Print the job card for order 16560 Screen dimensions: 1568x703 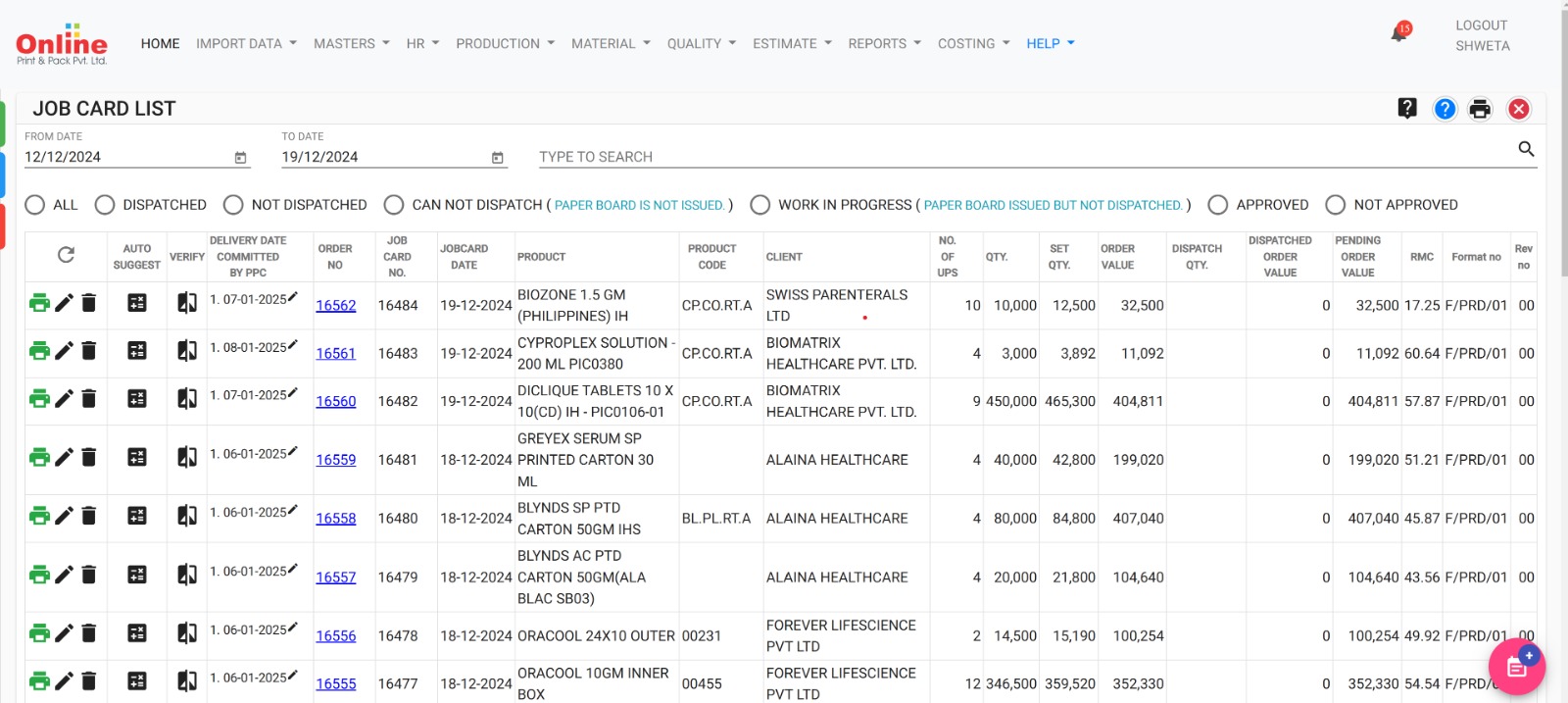pyautogui.click(x=39, y=399)
